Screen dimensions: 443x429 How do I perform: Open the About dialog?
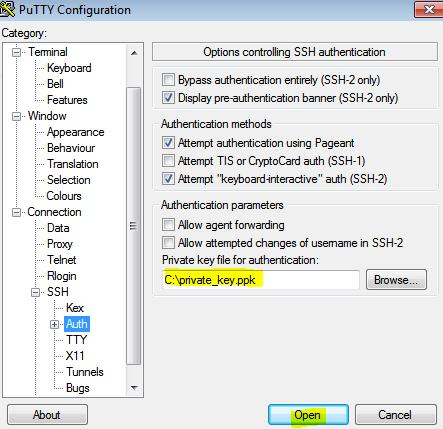[x=47, y=415]
